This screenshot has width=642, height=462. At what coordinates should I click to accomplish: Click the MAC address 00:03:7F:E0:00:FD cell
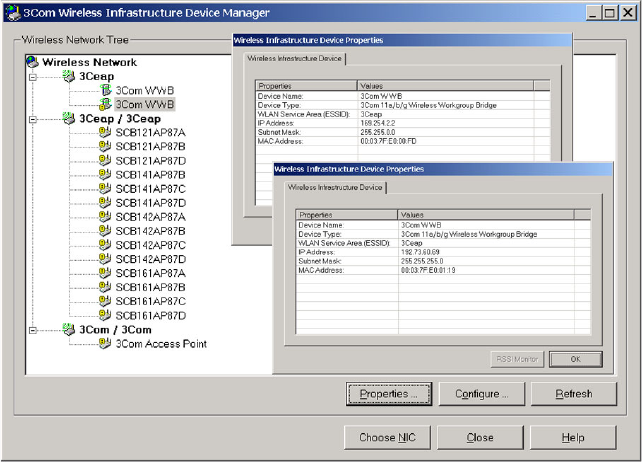(x=388, y=141)
